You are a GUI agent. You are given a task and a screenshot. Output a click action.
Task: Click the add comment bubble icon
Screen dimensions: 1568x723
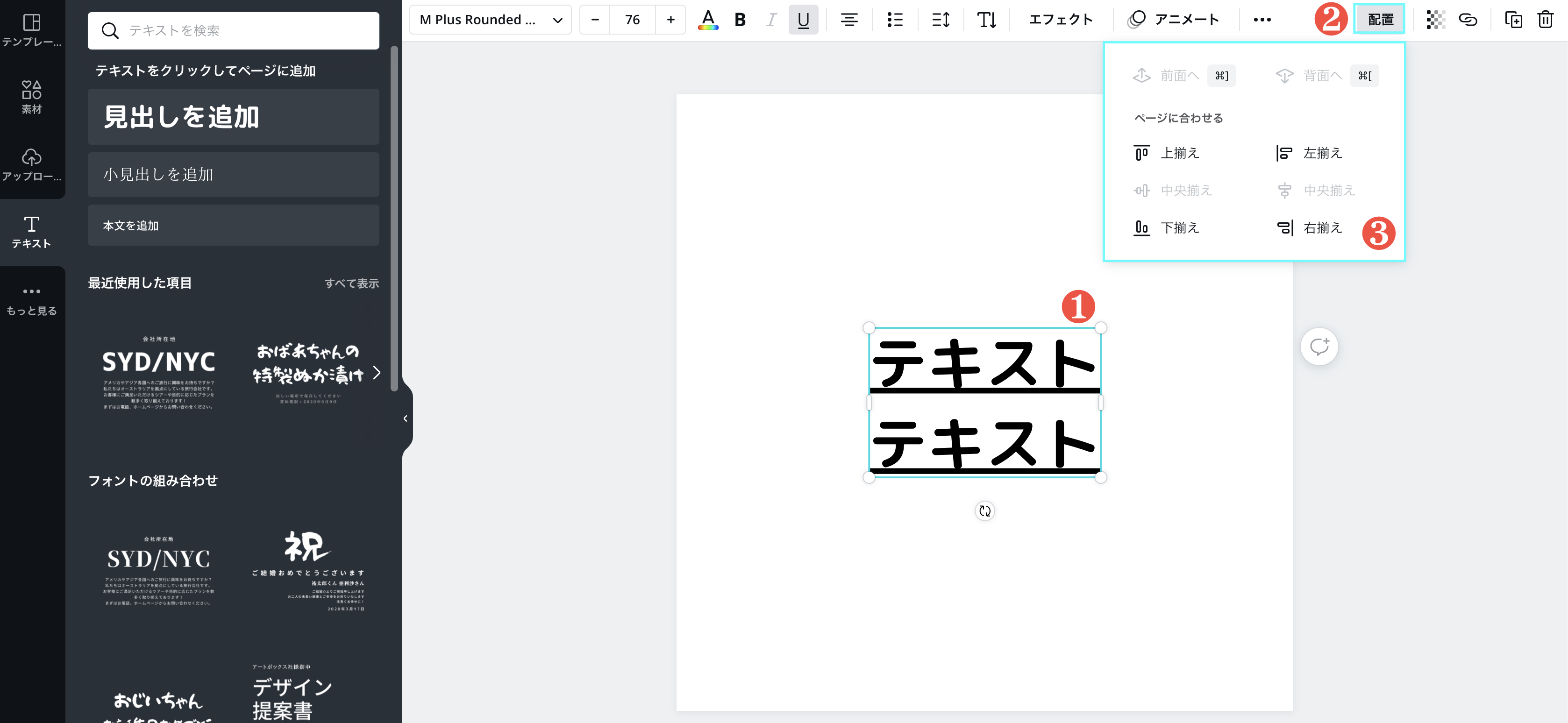[x=1319, y=347]
